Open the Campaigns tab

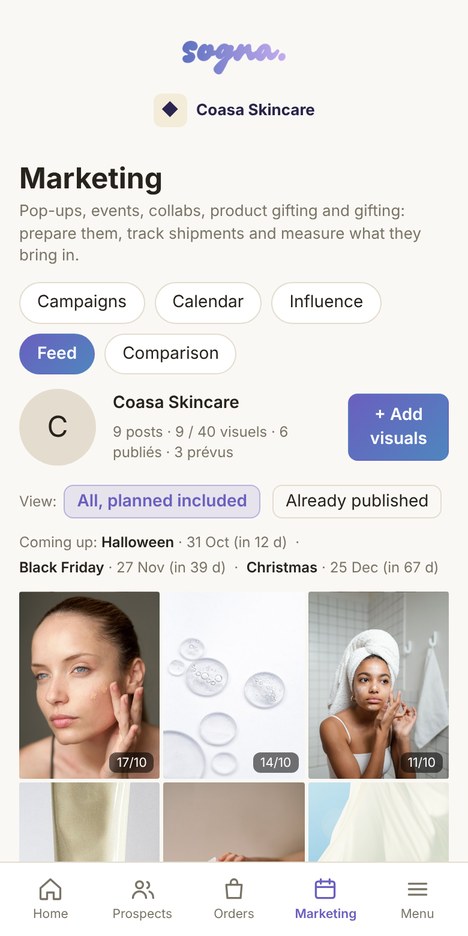pyautogui.click(x=82, y=303)
